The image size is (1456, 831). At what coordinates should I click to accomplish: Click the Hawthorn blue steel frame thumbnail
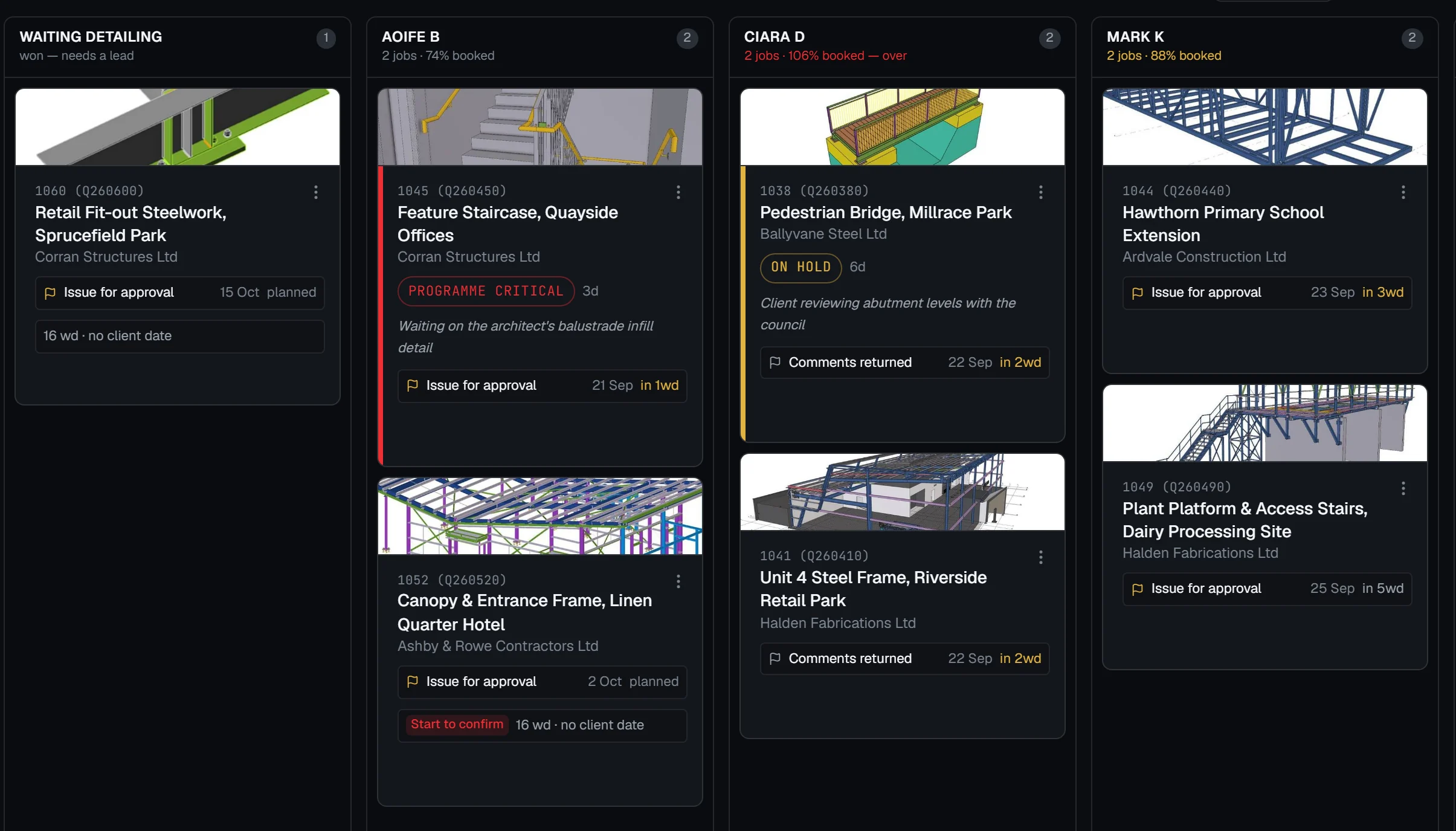pyautogui.click(x=1265, y=127)
